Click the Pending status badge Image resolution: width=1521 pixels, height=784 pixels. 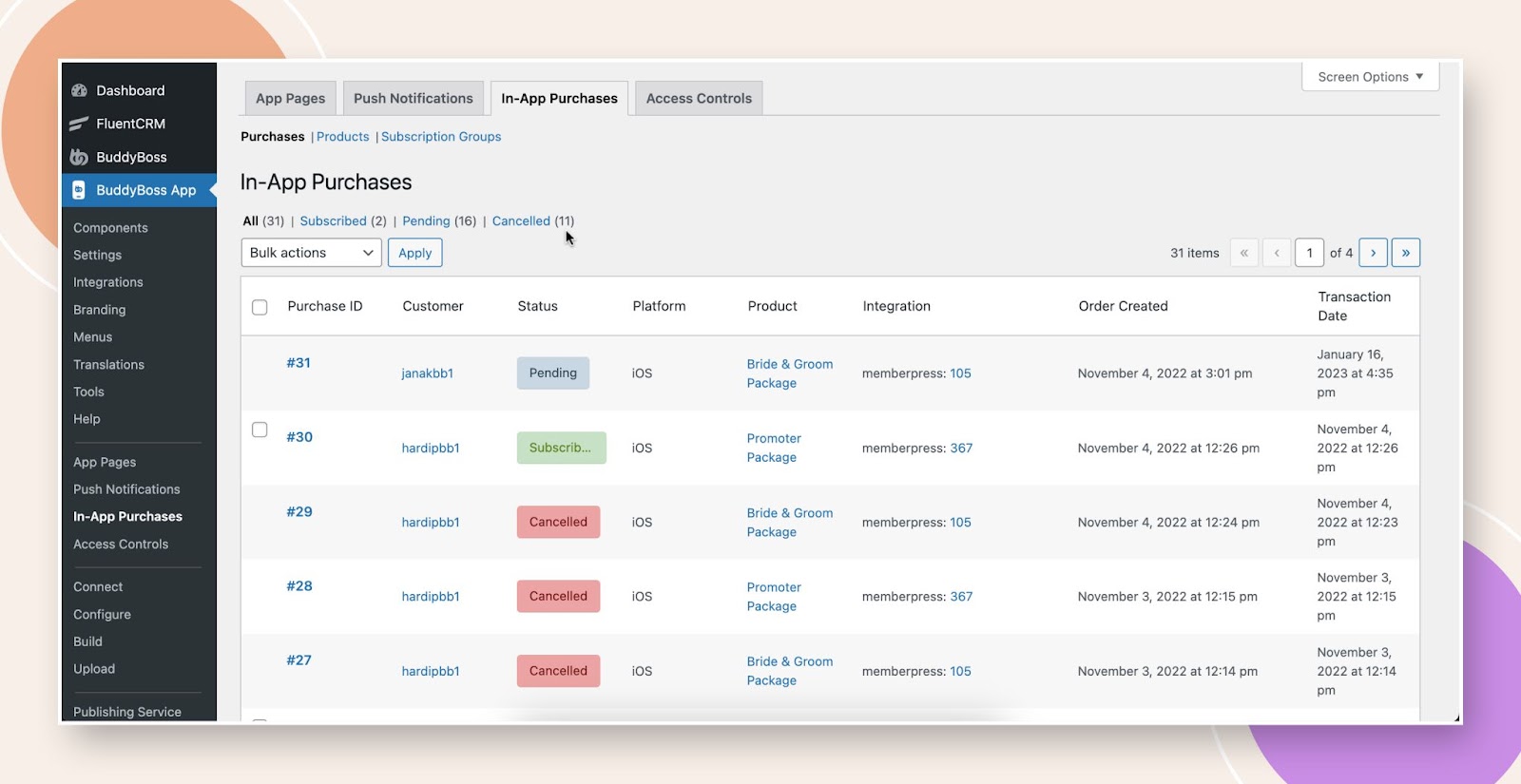553,373
